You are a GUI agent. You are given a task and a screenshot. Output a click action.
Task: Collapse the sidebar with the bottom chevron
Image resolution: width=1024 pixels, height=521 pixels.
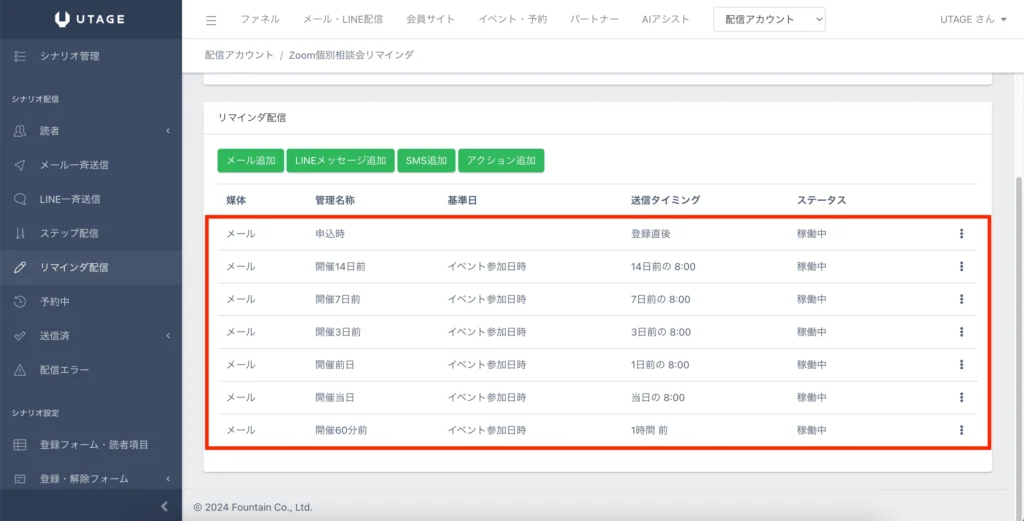tap(165, 506)
